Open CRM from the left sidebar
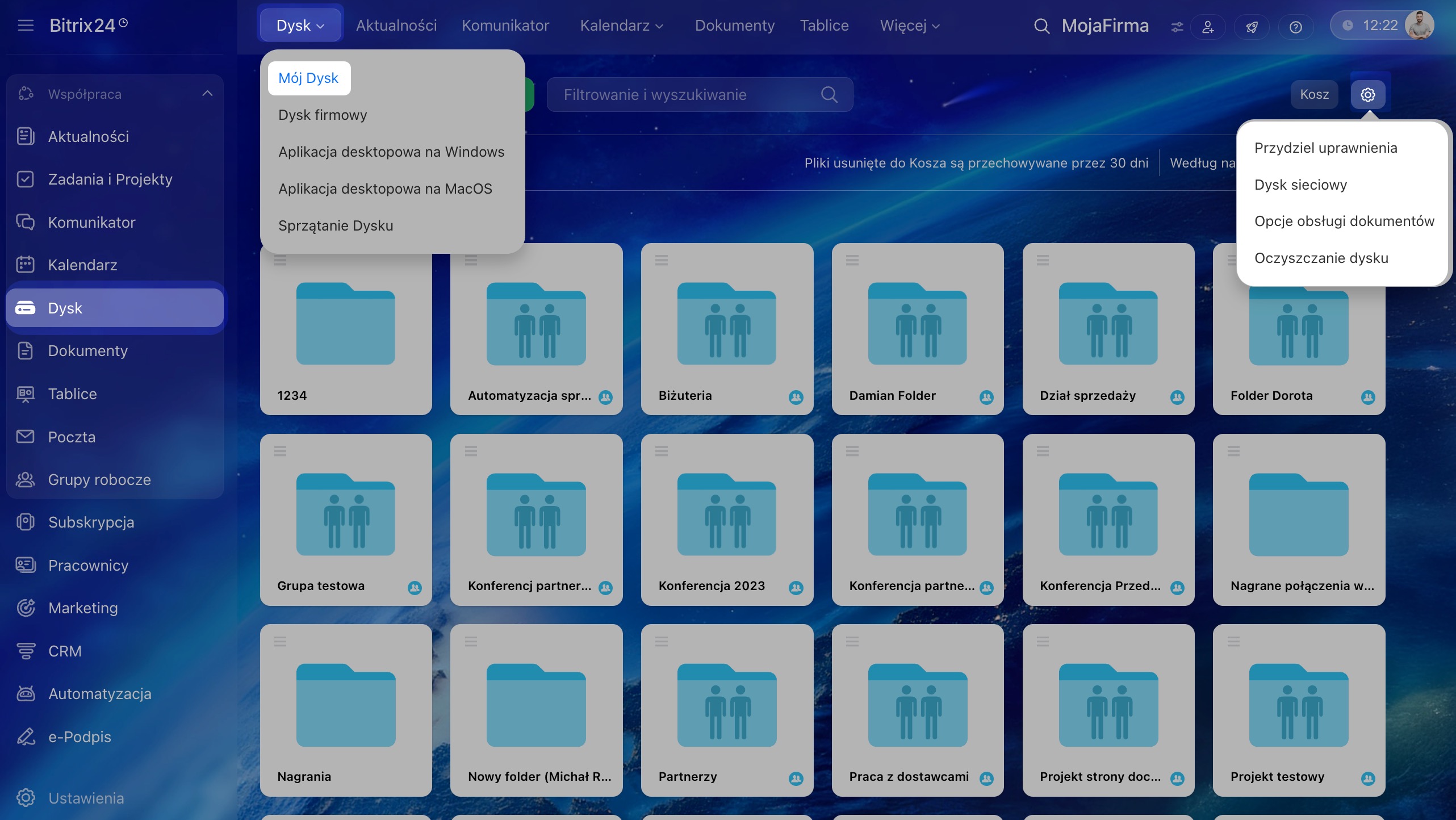The width and height of the screenshot is (1456, 820). pos(65,651)
